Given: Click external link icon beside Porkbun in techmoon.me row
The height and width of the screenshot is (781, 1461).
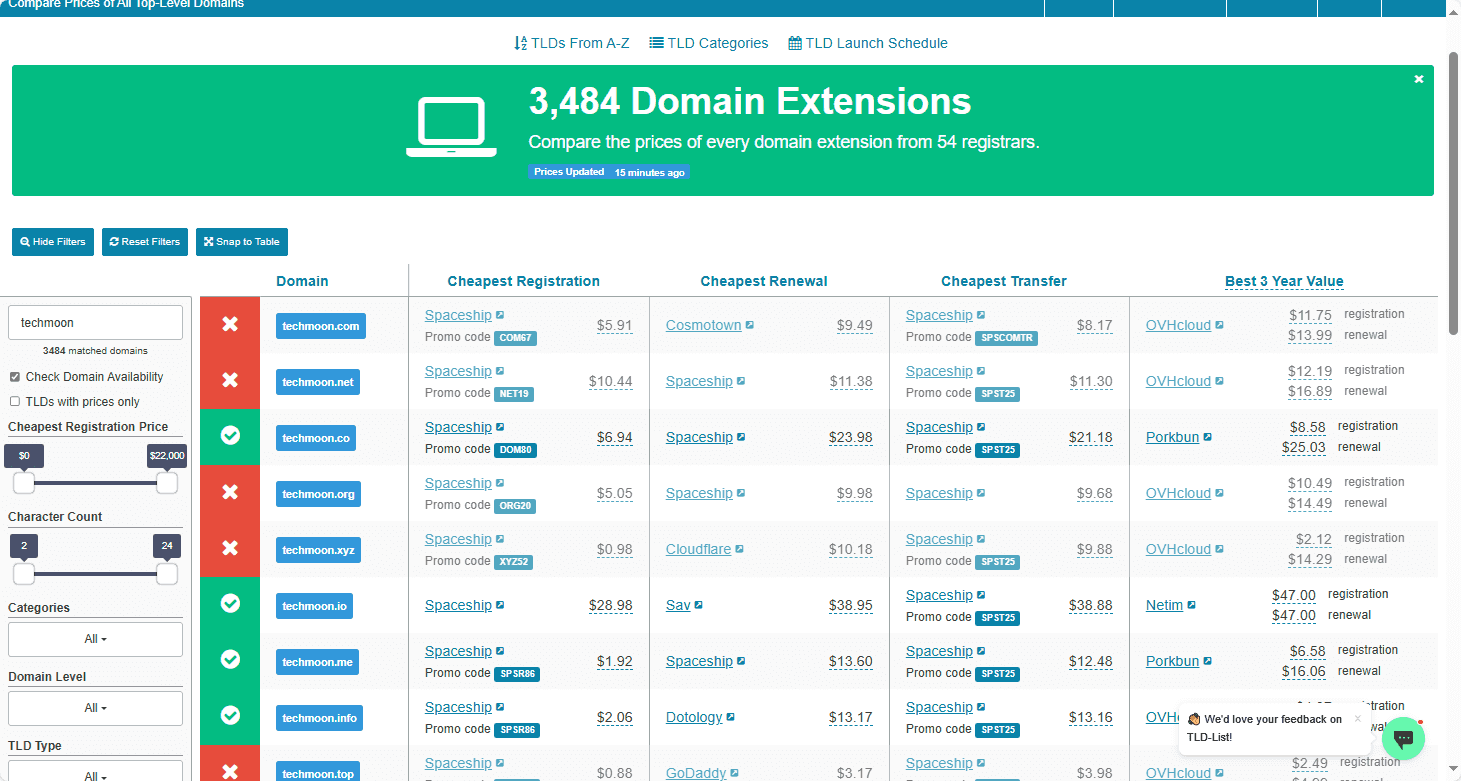Looking at the screenshot, I should click(1208, 661).
